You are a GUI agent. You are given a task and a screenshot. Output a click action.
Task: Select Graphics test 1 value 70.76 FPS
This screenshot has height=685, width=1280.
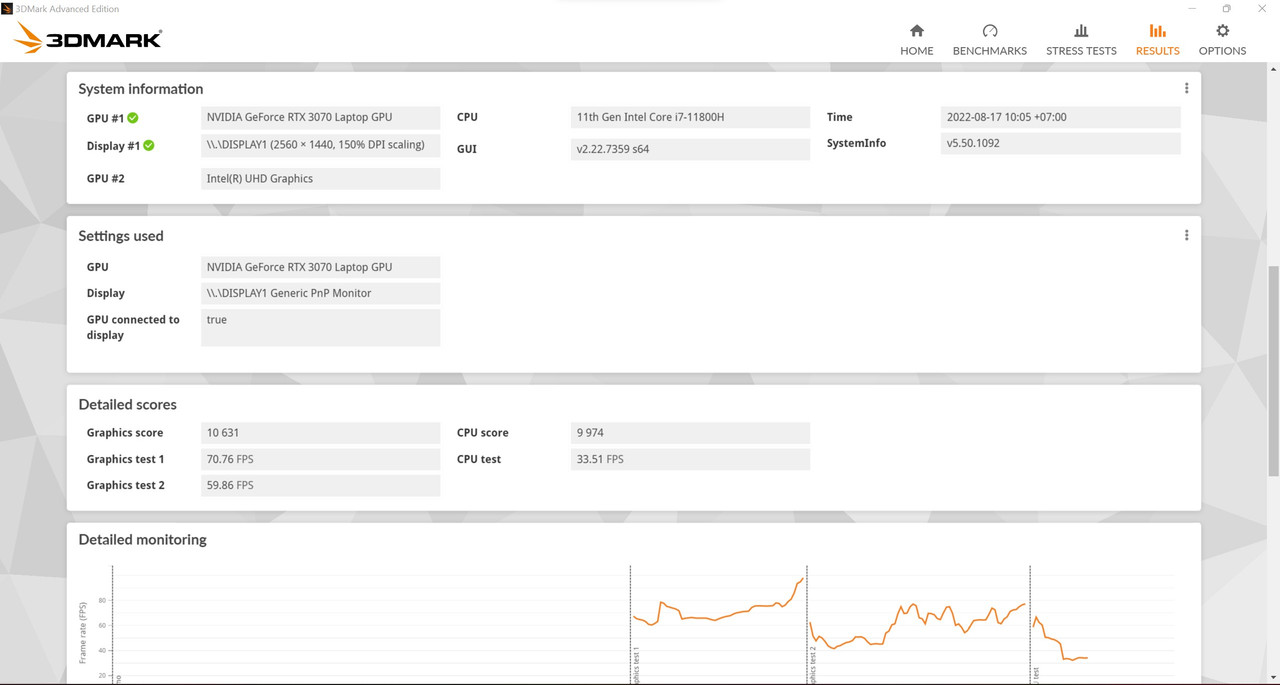[320, 459]
